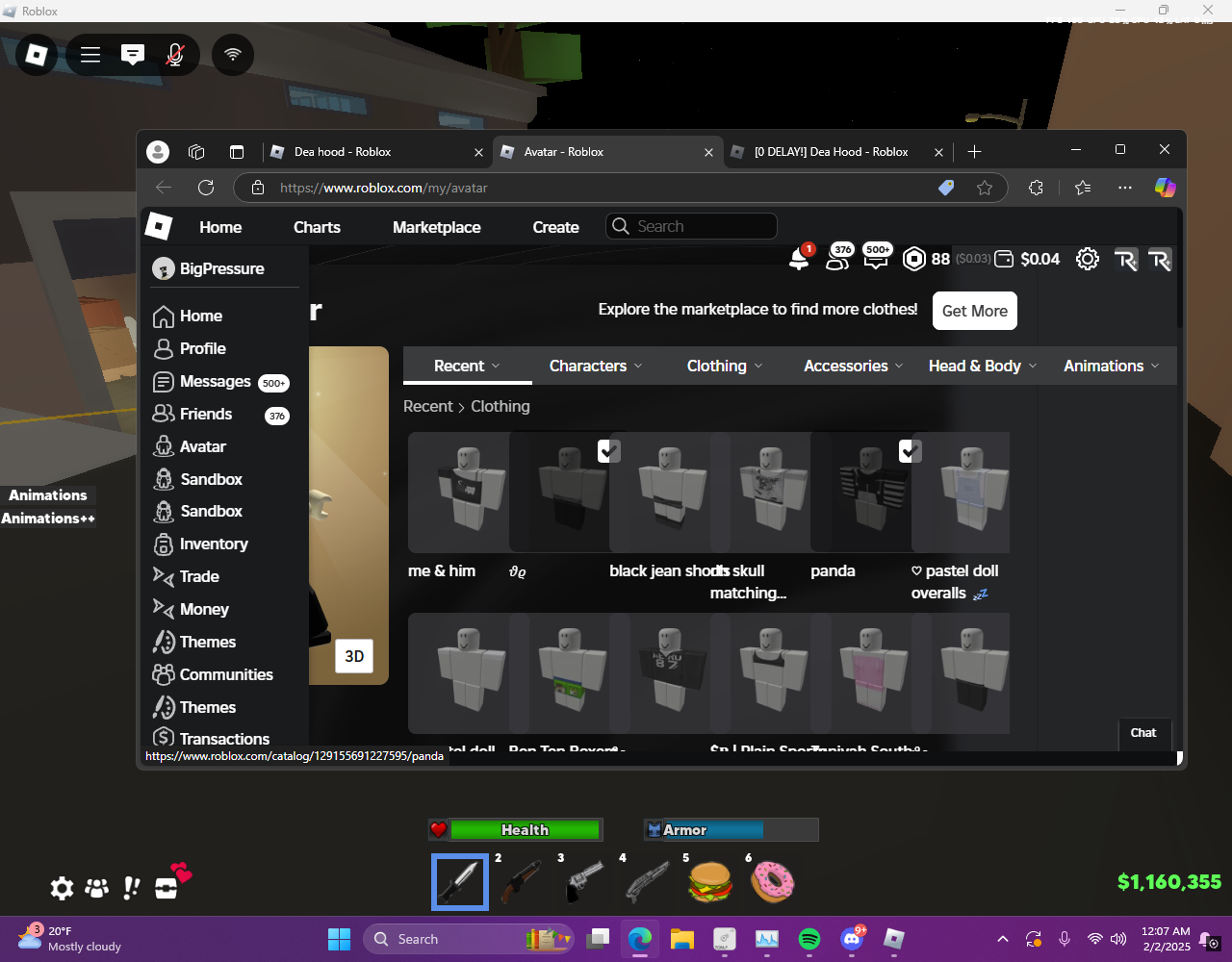Select the shotgun in hotbar slot 2
1232x962 pixels.
[520, 881]
